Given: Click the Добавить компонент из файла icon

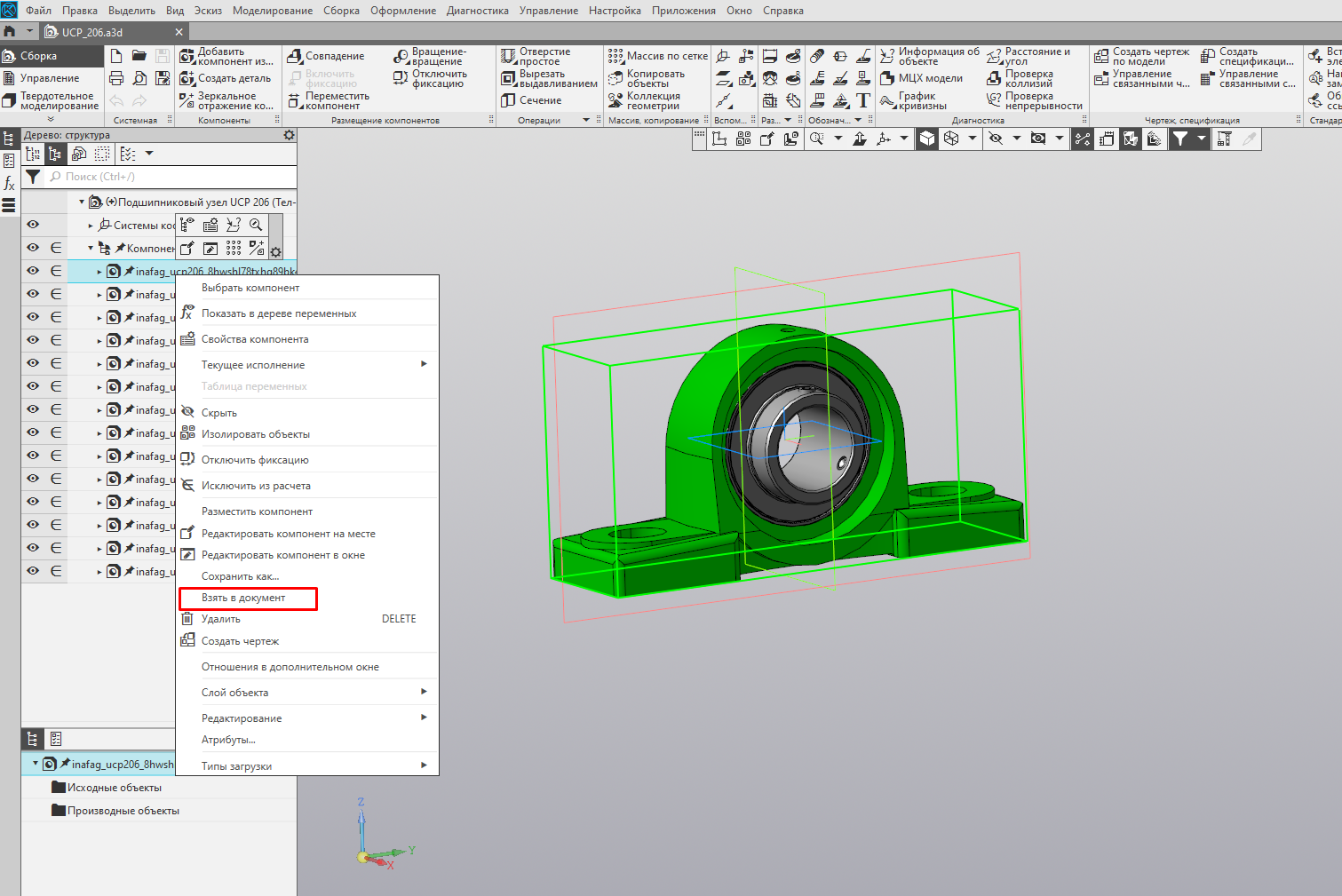Looking at the screenshot, I should 187,56.
